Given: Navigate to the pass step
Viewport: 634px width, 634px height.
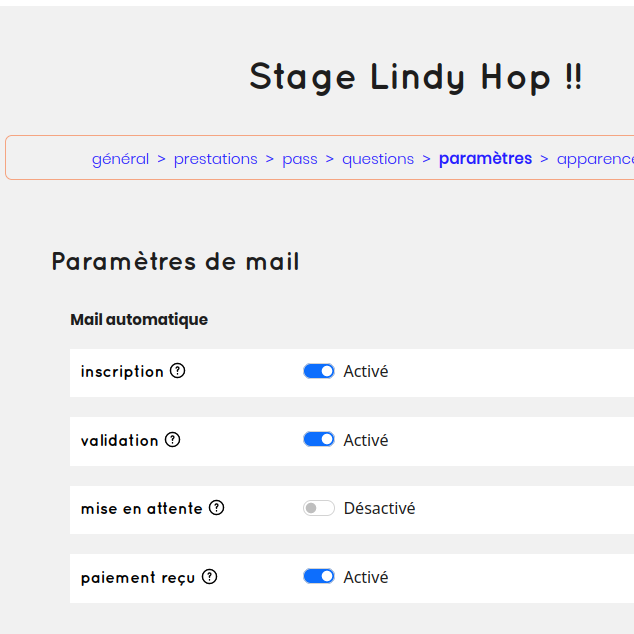Looking at the screenshot, I should point(299,159).
